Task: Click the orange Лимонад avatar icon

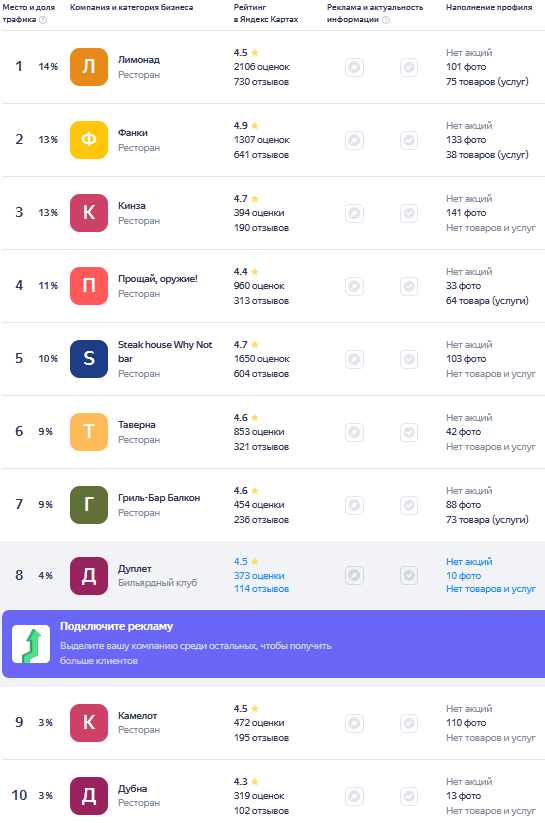Action: (x=89, y=67)
